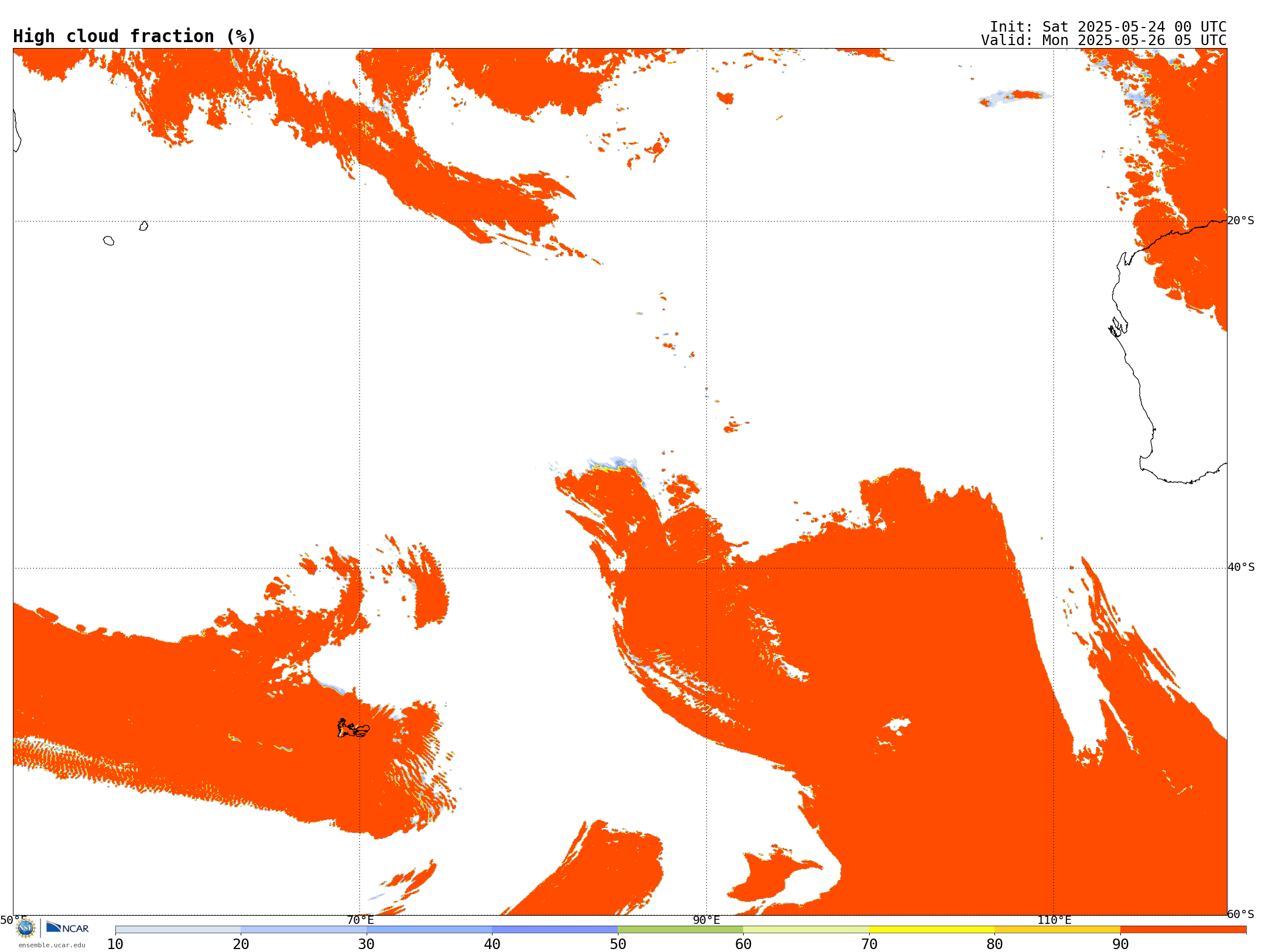The image size is (1265, 952).
Task: Click the colorbar tick label 30
Action: coord(367,944)
